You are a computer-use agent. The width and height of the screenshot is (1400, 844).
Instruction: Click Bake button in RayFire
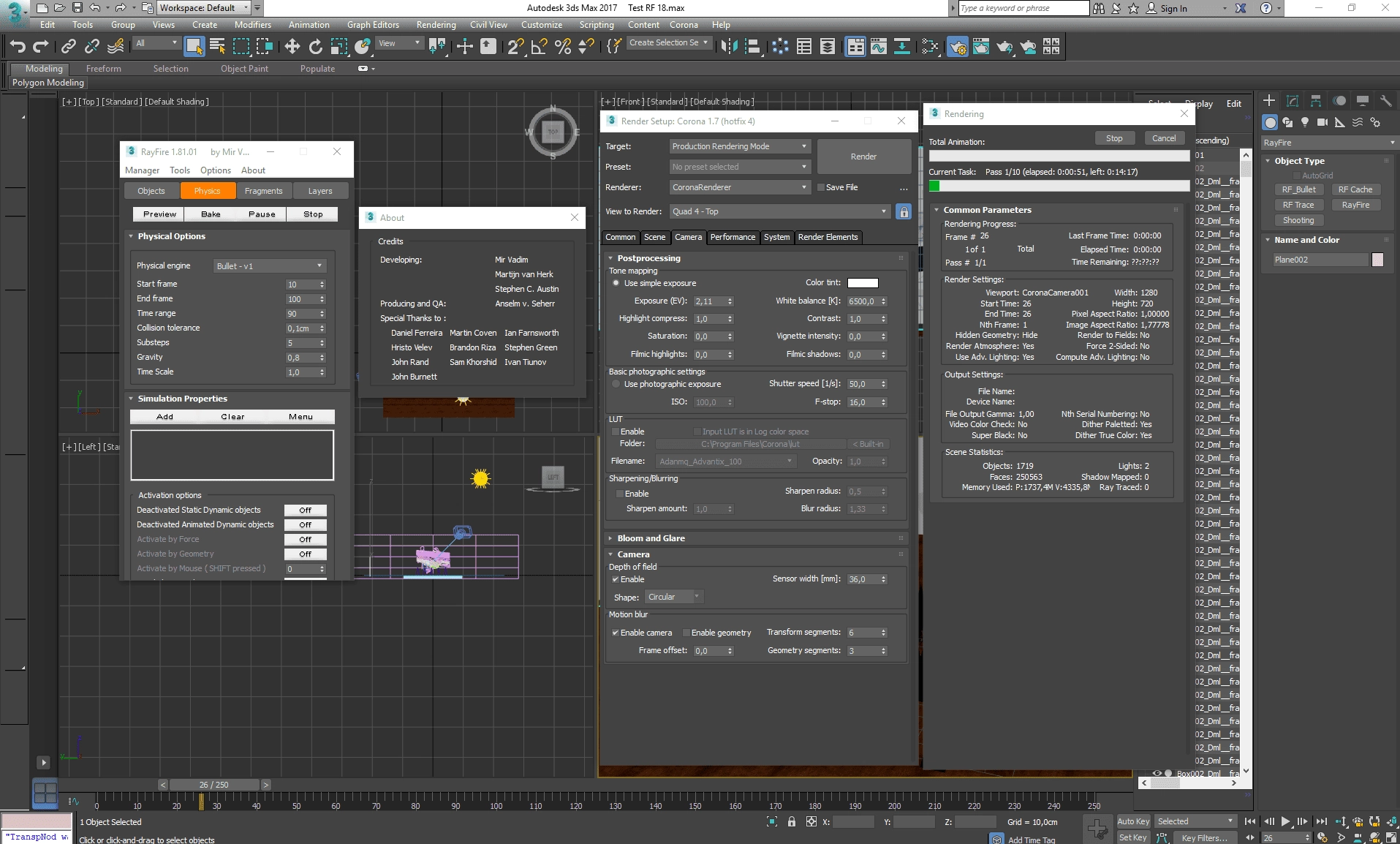(x=211, y=214)
